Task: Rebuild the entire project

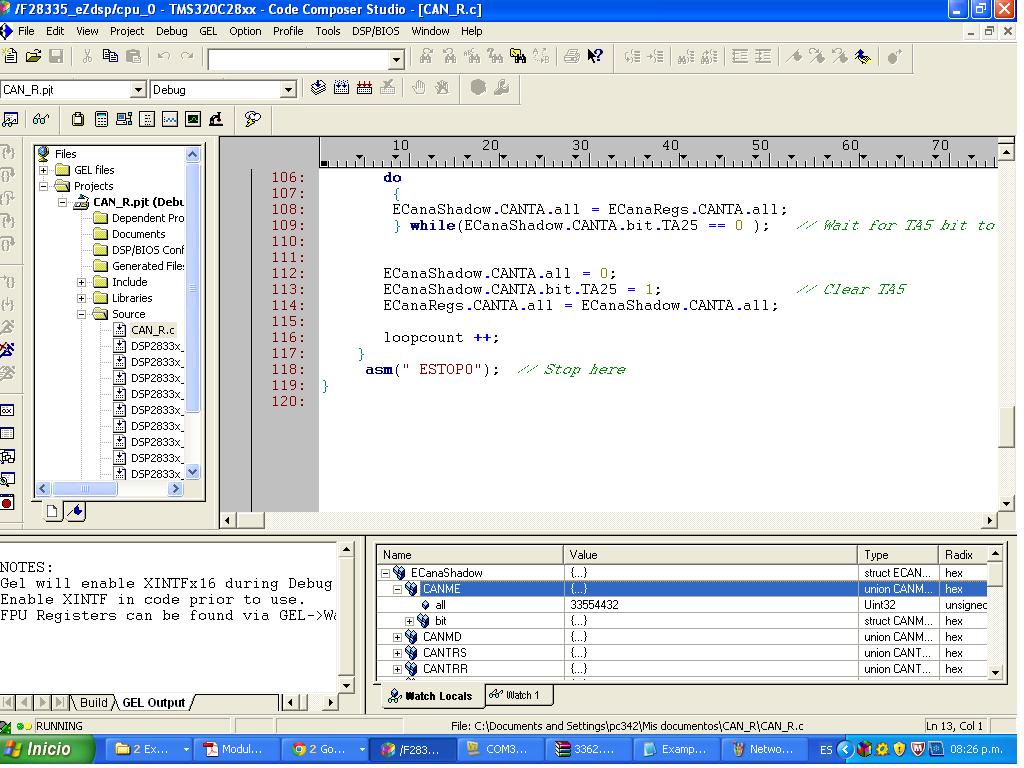Action: [x=364, y=88]
